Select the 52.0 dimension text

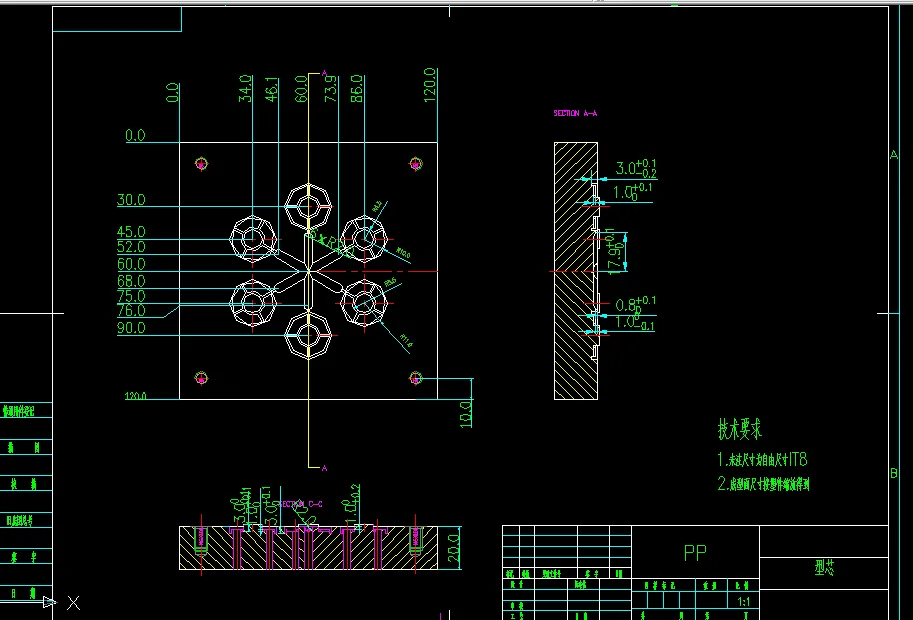click(x=131, y=247)
